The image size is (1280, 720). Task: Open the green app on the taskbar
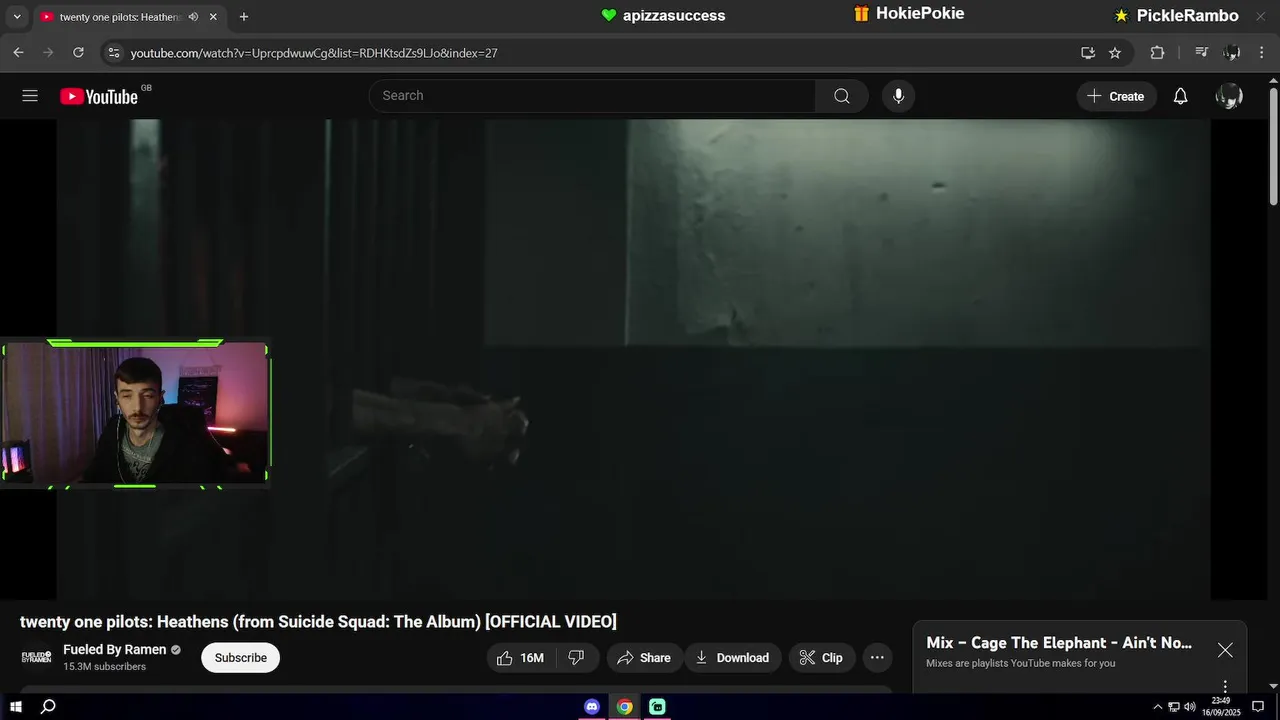657,707
